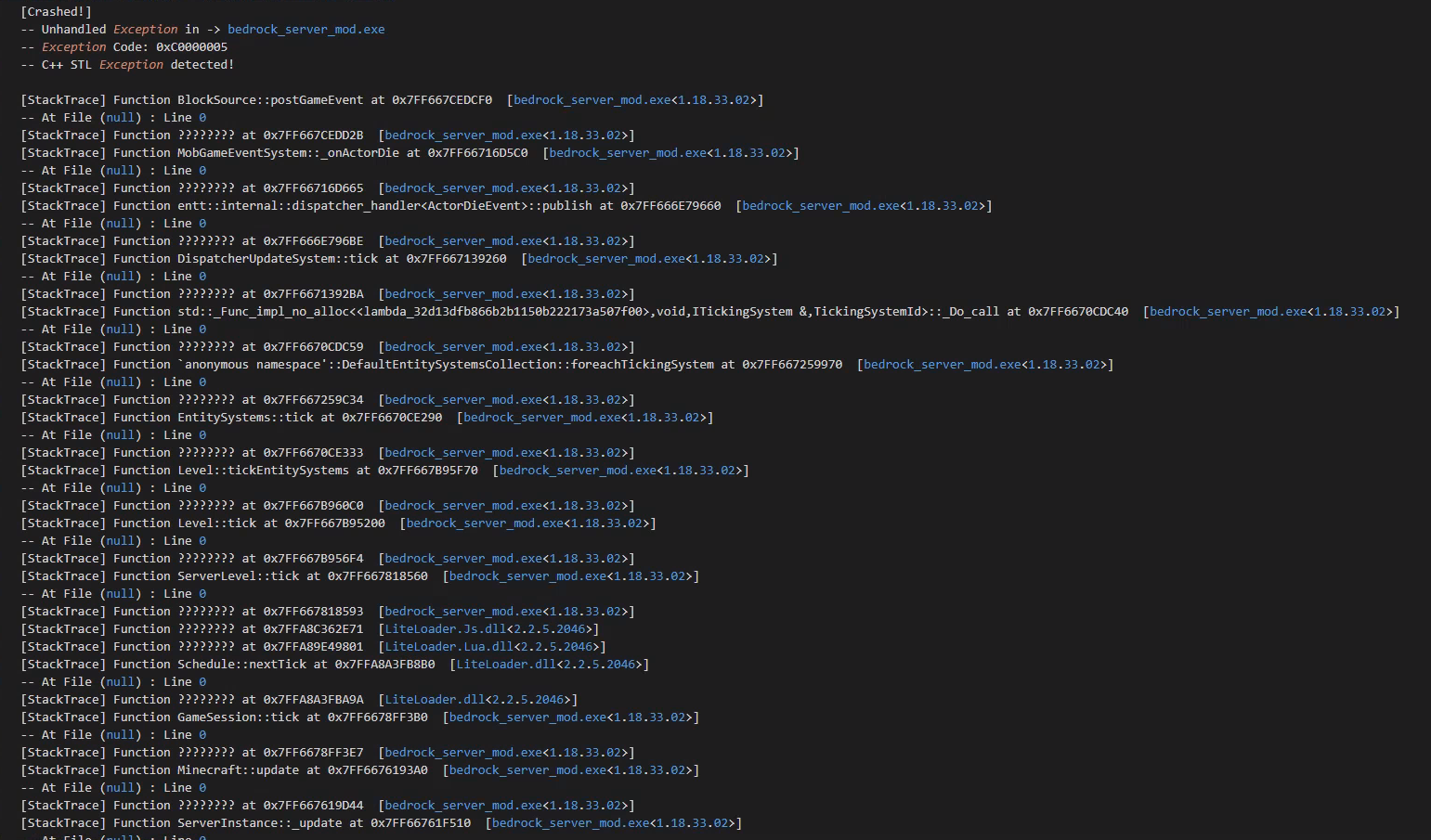Click address 0x7FF66716D665
Viewport: 1431px width, 840px height.
[x=313, y=188]
